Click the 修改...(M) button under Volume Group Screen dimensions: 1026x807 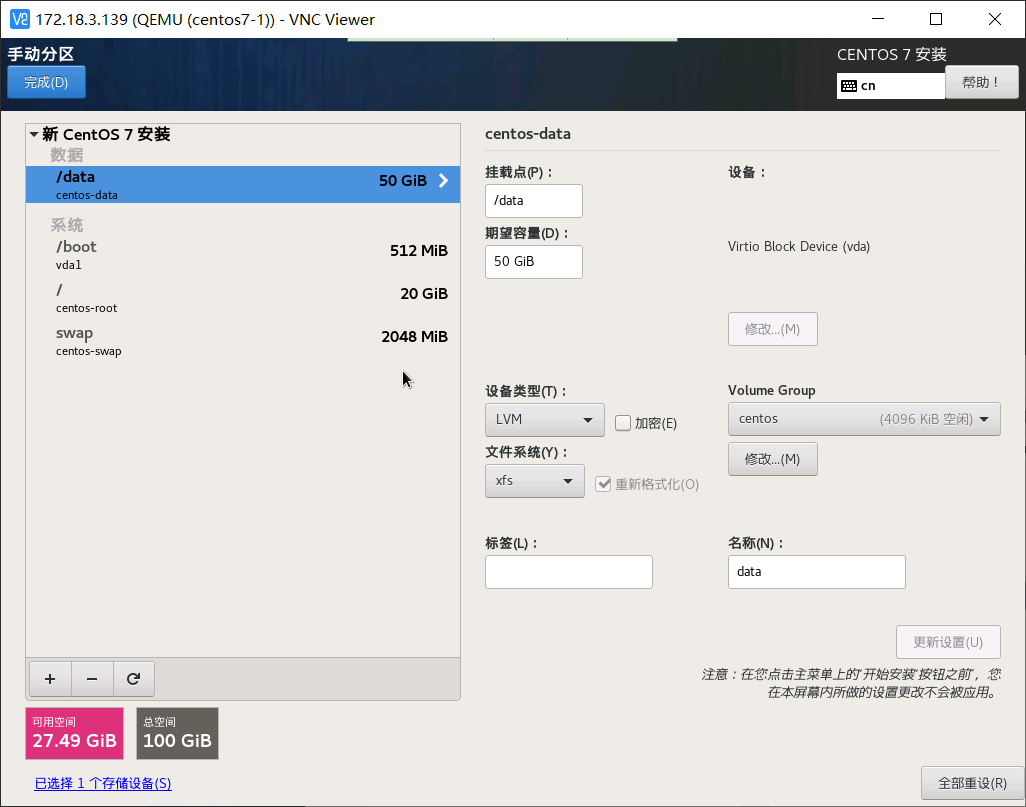click(x=773, y=459)
